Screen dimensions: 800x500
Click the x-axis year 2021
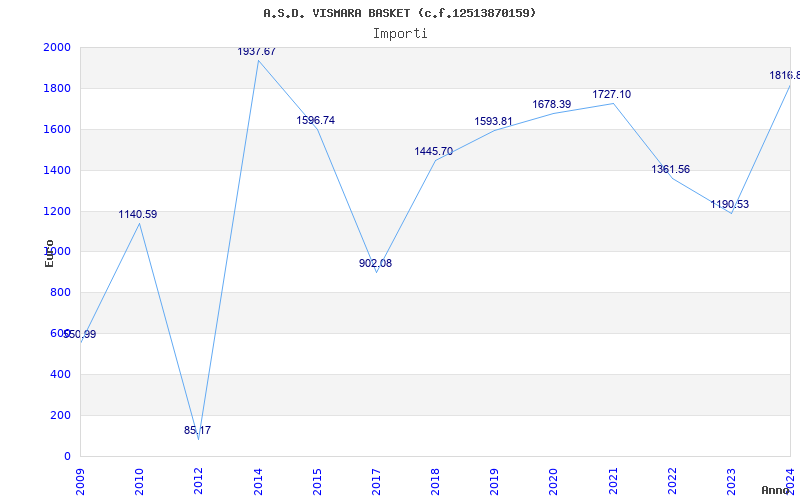point(613,482)
